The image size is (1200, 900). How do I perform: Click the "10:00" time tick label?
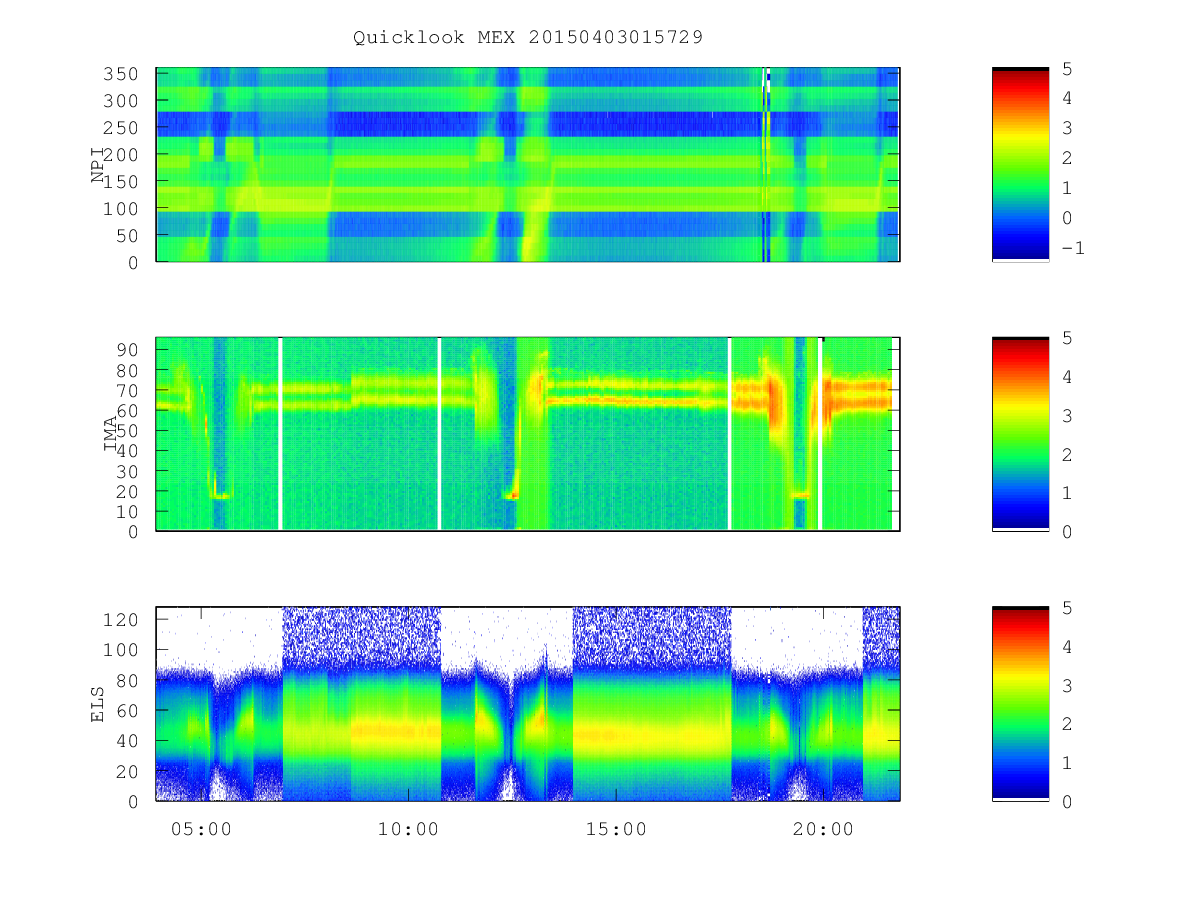408,828
